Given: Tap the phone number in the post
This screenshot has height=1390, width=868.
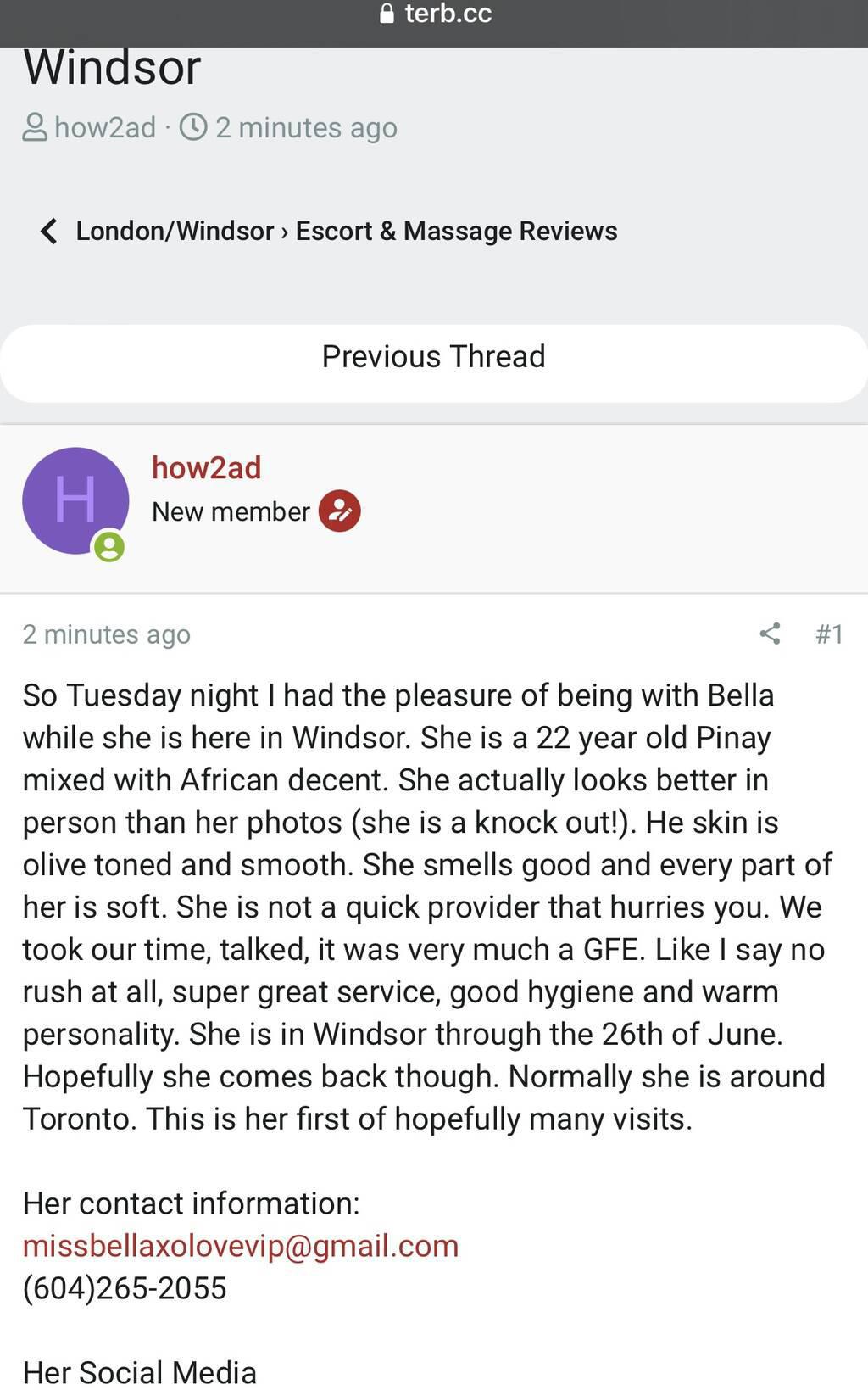Looking at the screenshot, I should (125, 1288).
